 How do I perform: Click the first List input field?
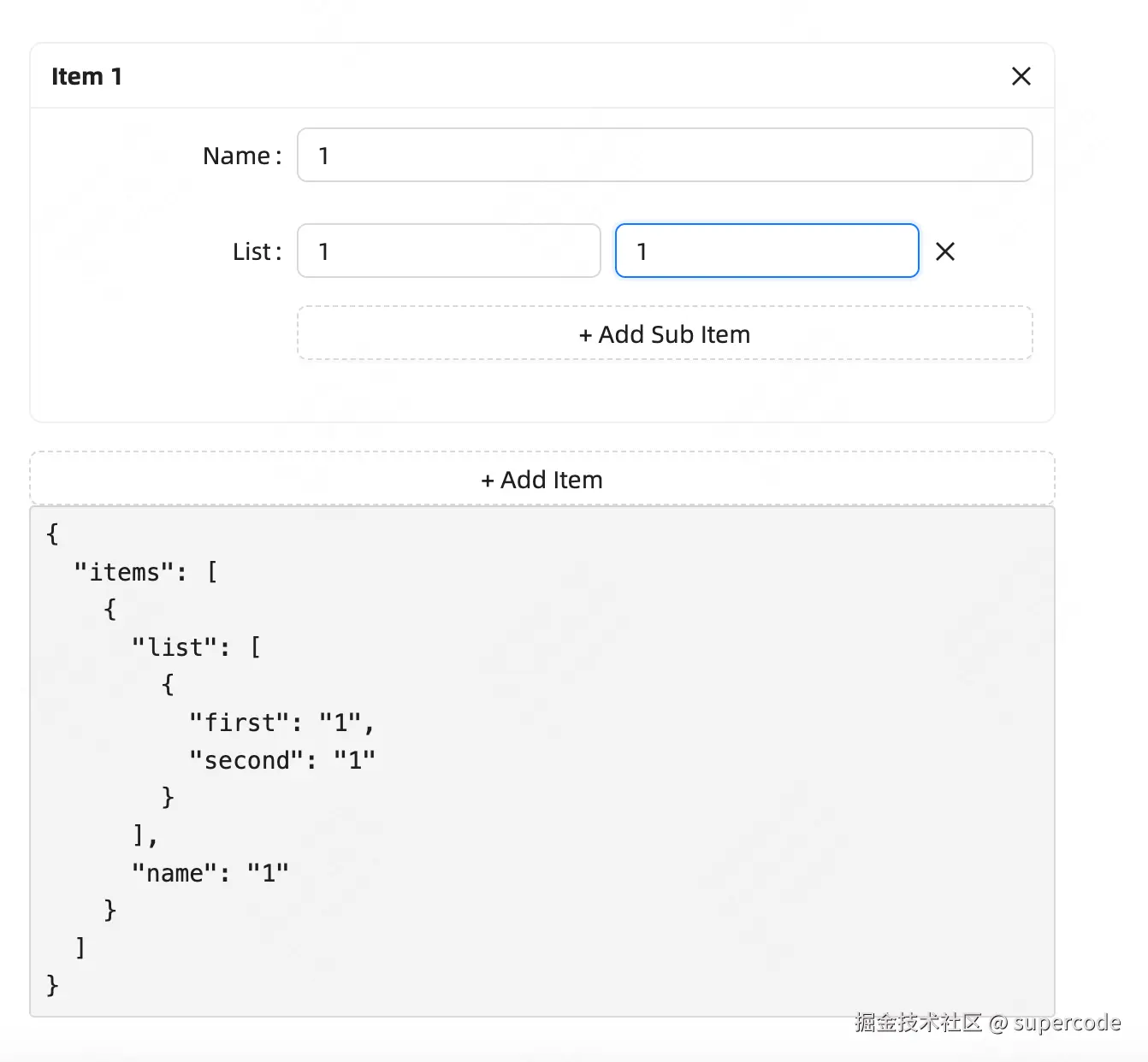pyautogui.click(x=448, y=251)
